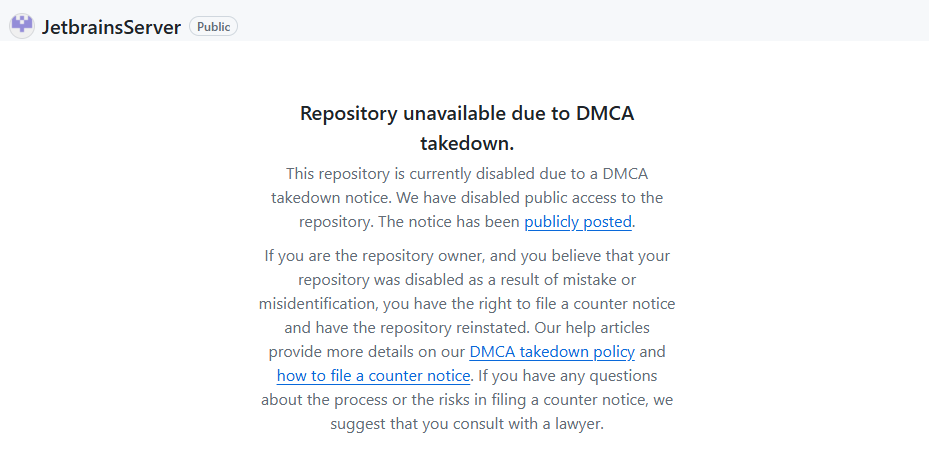Click 'suggest that you consult with a lawyer' text
The width and height of the screenshot is (929, 475).
pyautogui.click(x=467, y=424)
